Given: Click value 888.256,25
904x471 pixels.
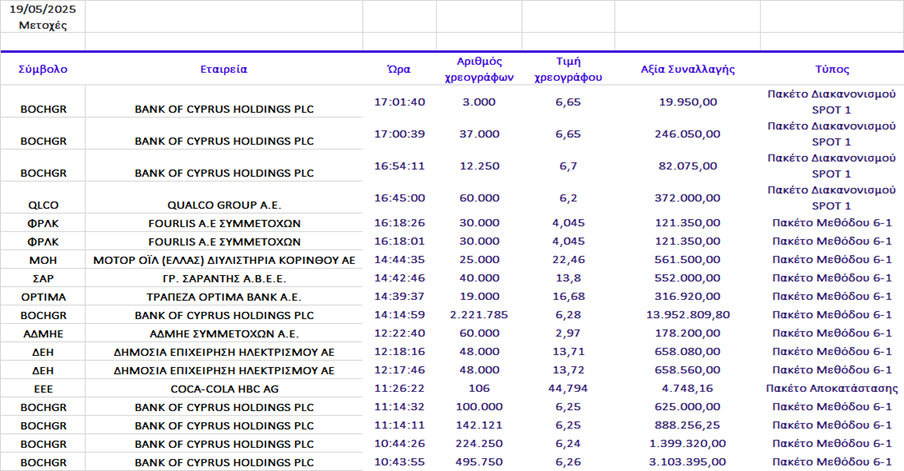Looking at the screenshot, I should [x=688, y=425].
